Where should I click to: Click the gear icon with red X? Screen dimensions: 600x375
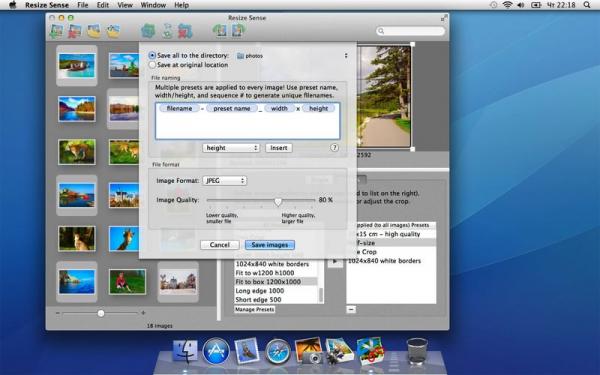185,31
